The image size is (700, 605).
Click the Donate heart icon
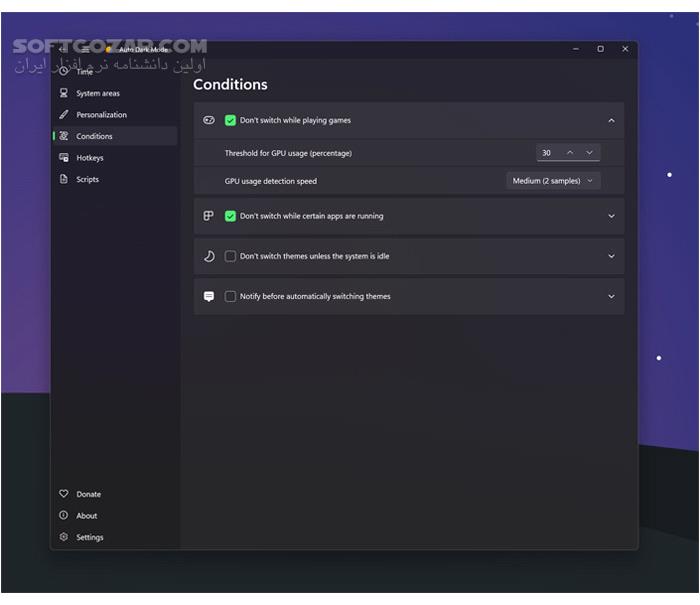coord(64,493)
